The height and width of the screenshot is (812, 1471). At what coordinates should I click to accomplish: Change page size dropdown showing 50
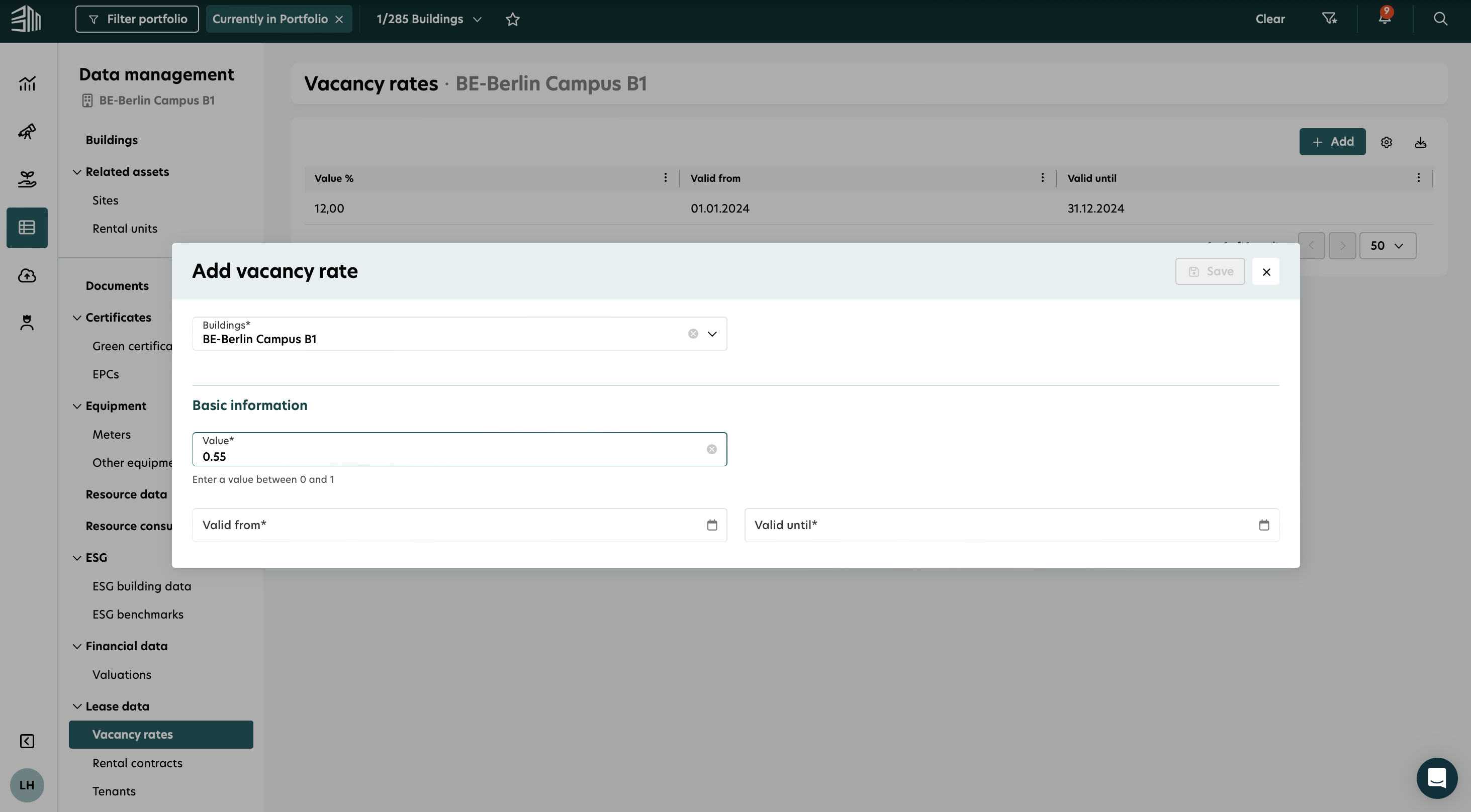(x=1387, y=246)
